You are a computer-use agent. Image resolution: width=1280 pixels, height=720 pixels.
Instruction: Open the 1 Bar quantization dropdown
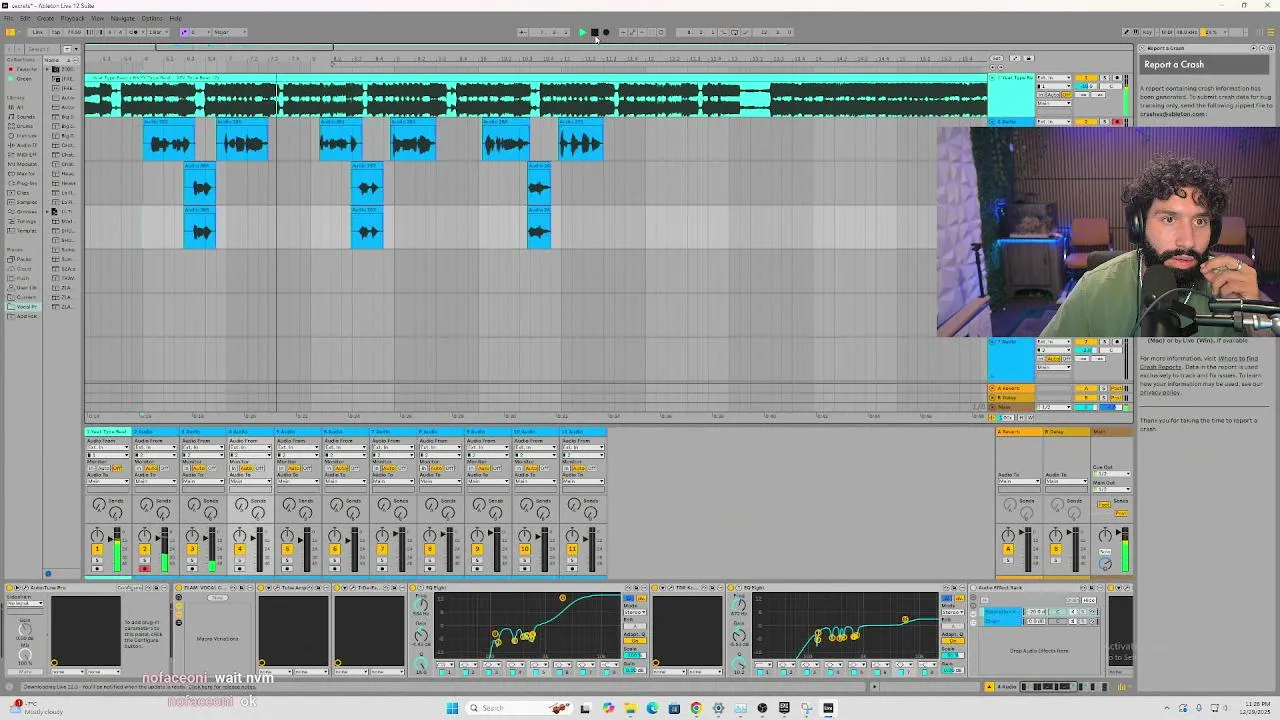158,32
